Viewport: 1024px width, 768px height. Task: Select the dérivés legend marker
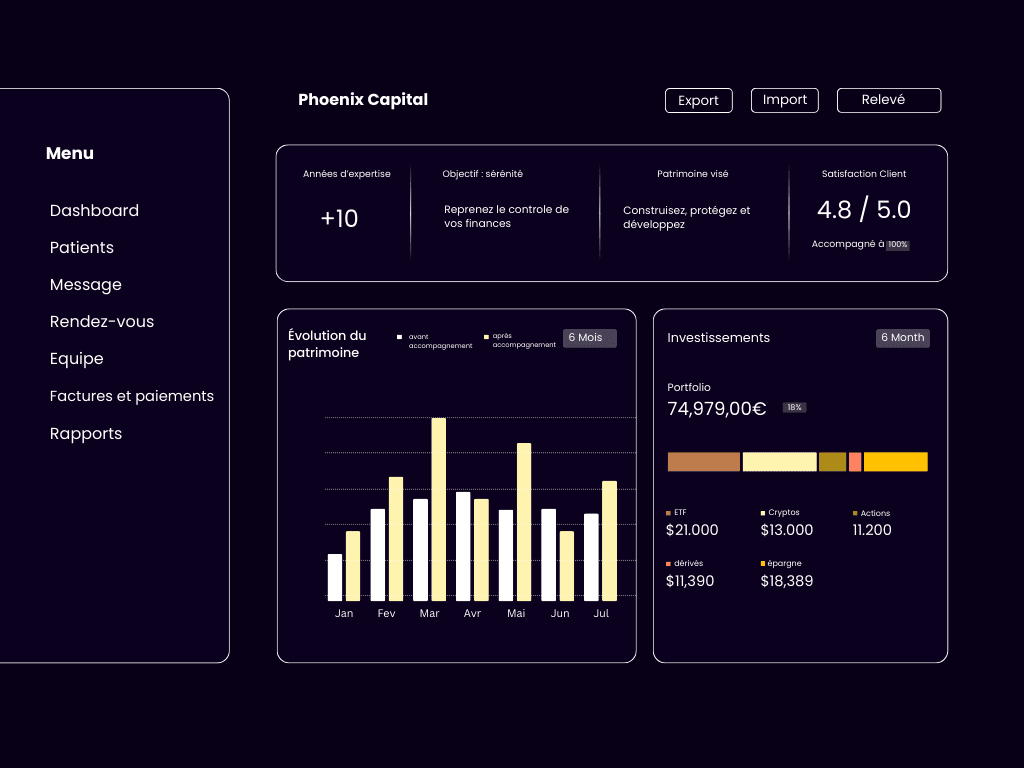coord(670,563)
